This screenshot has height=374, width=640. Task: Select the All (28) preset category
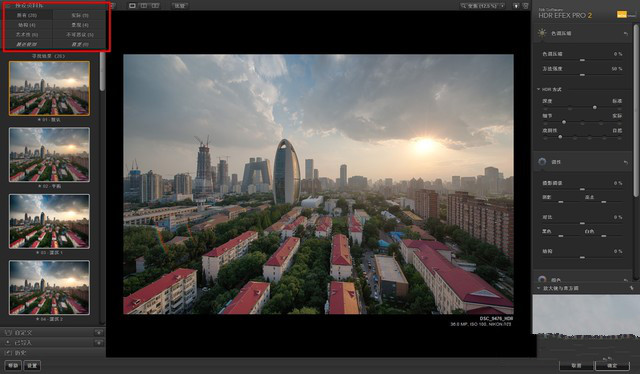(27, 15)
